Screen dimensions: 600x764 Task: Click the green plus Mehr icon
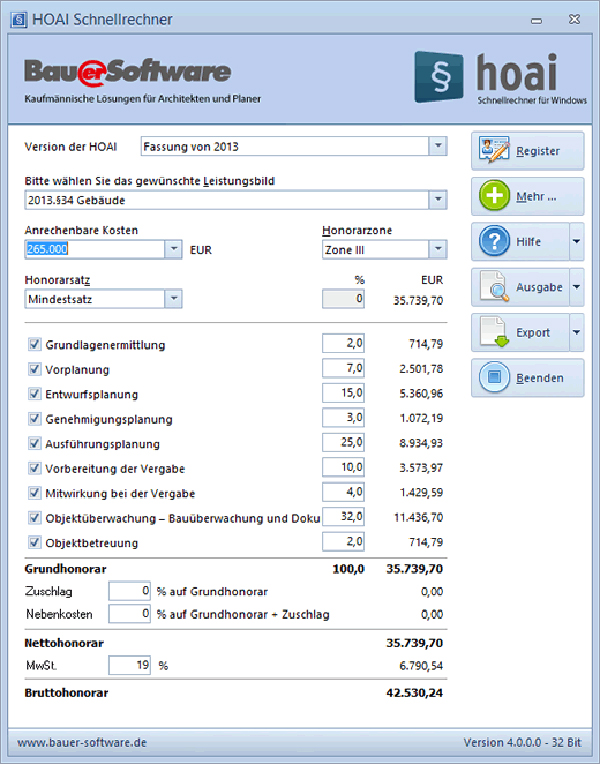pos(494,196)
